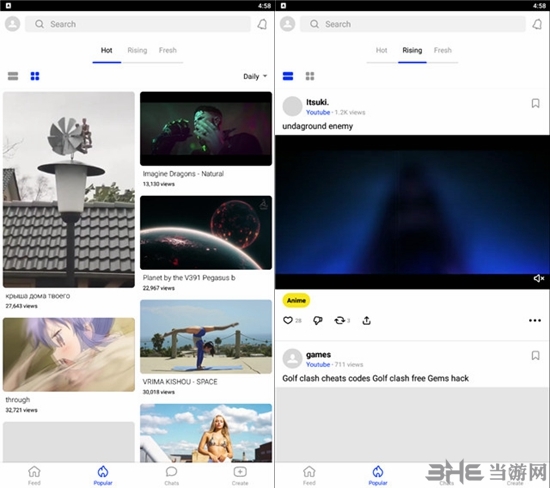The image size is (550, 488).
Task: Click the left Search field
Action: tap(138, 24)
